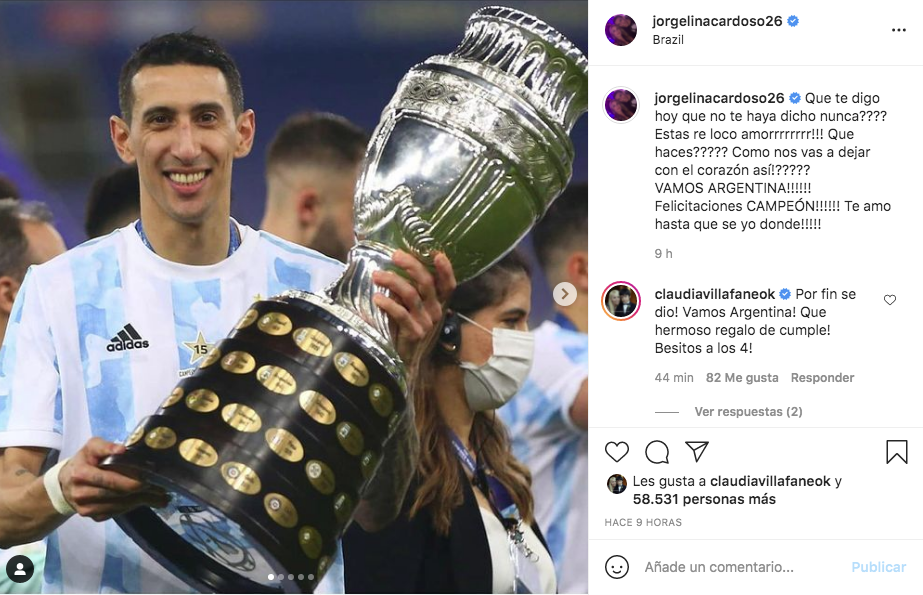923x595 pixels.
Task: View 58.531 personas más likes list
Action: [704, 499]
